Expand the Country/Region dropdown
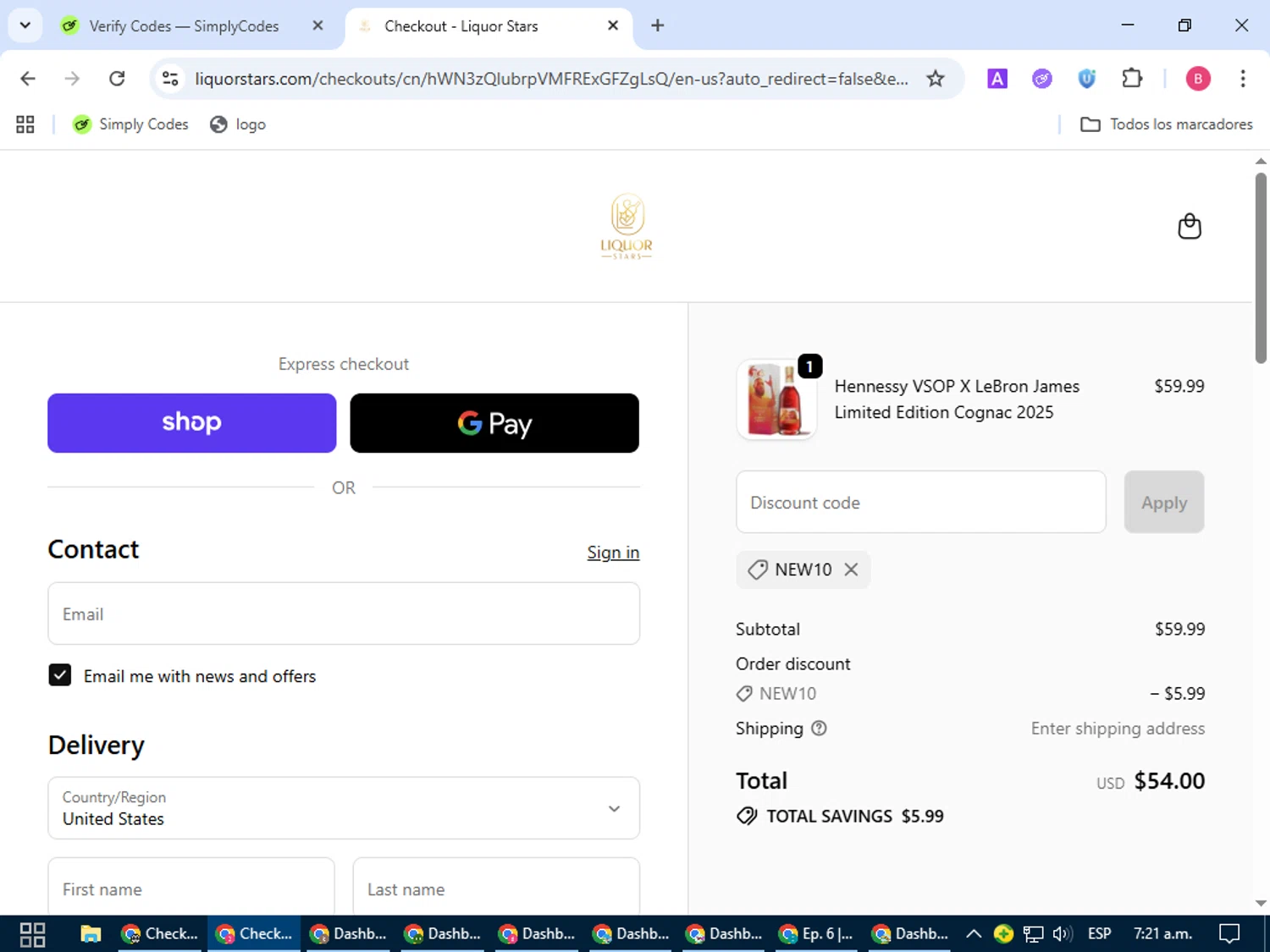 344,808
